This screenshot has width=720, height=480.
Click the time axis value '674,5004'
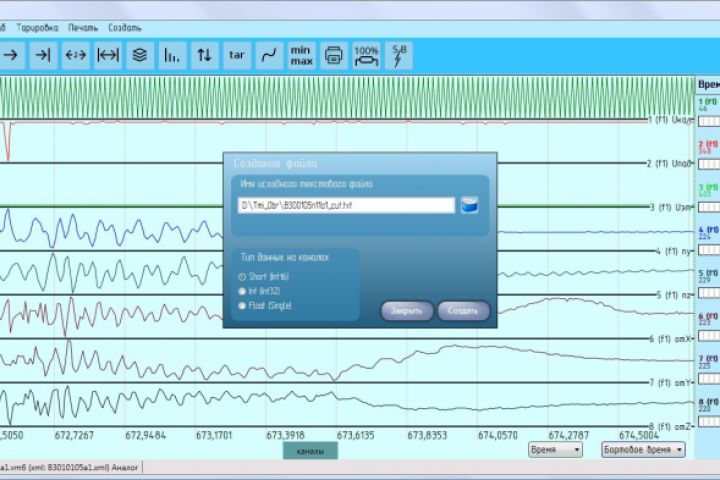coord(639,435)
